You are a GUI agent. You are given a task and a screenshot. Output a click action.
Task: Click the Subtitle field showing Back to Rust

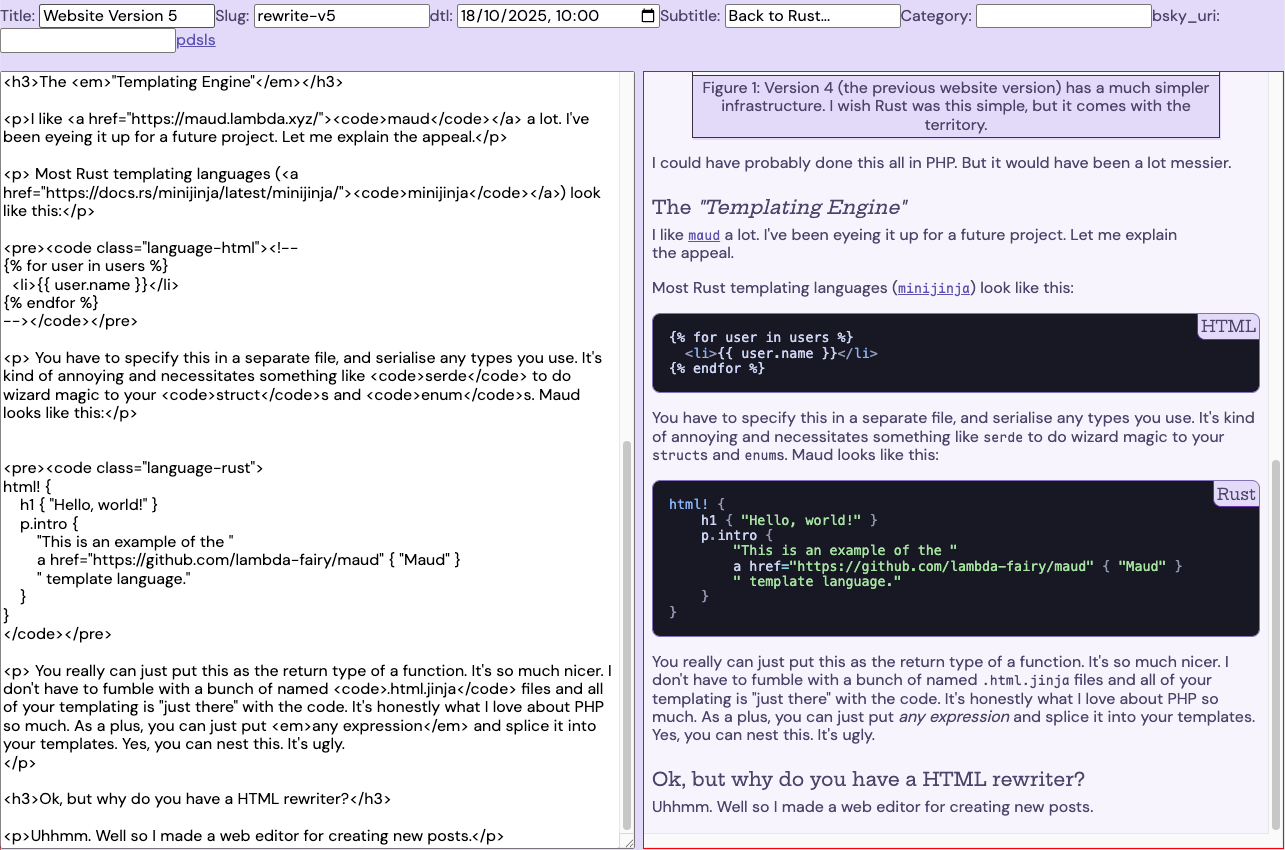(x=812, y=16)
